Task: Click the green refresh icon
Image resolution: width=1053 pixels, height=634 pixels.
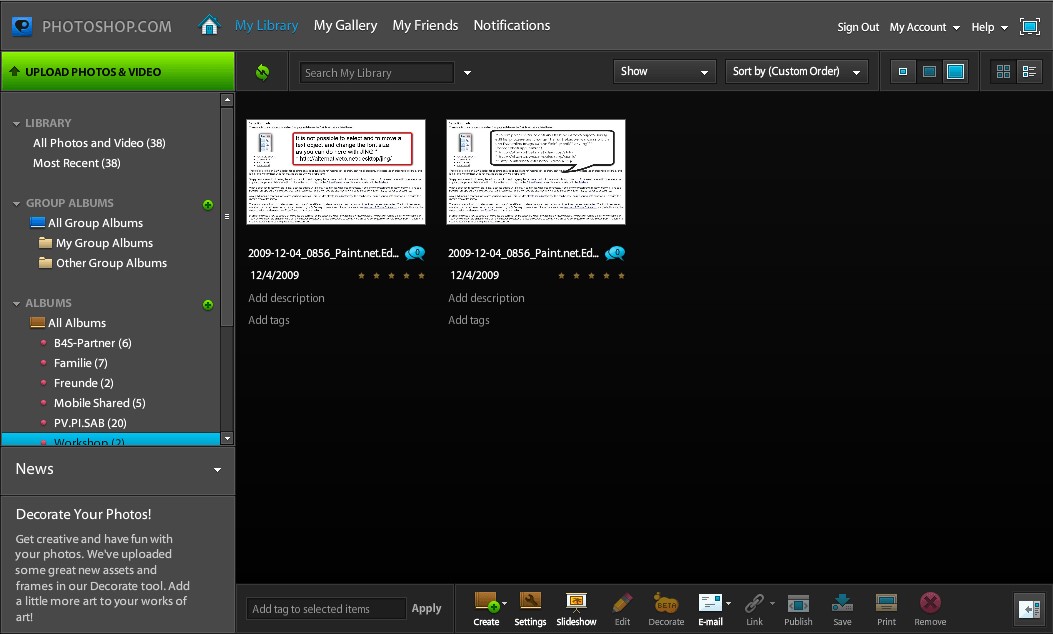Action: 262,71
